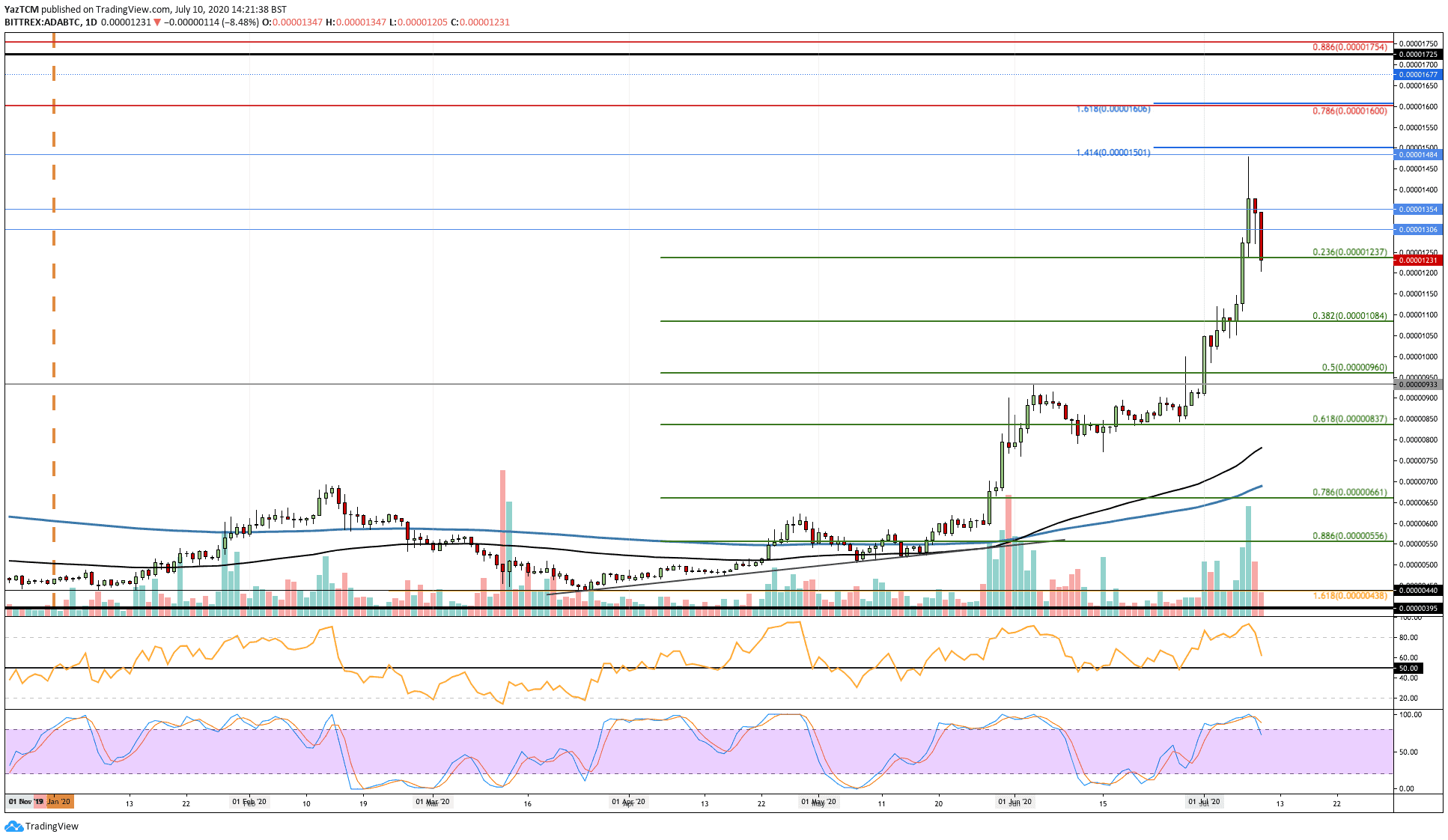Click the RSI 80.00 axis label

1408,638
